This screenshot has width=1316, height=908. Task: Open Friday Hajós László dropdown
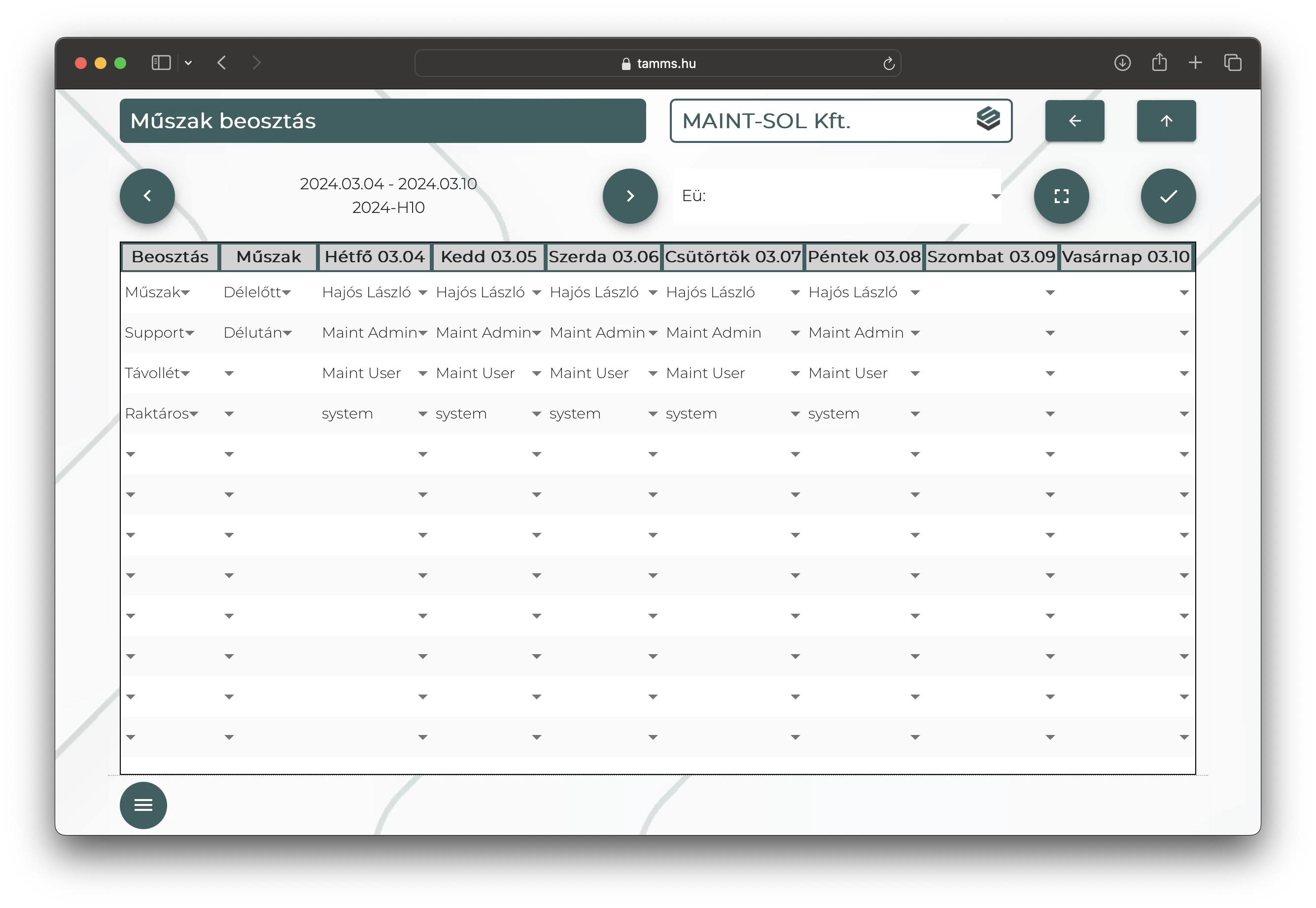[x=864, y=292]
